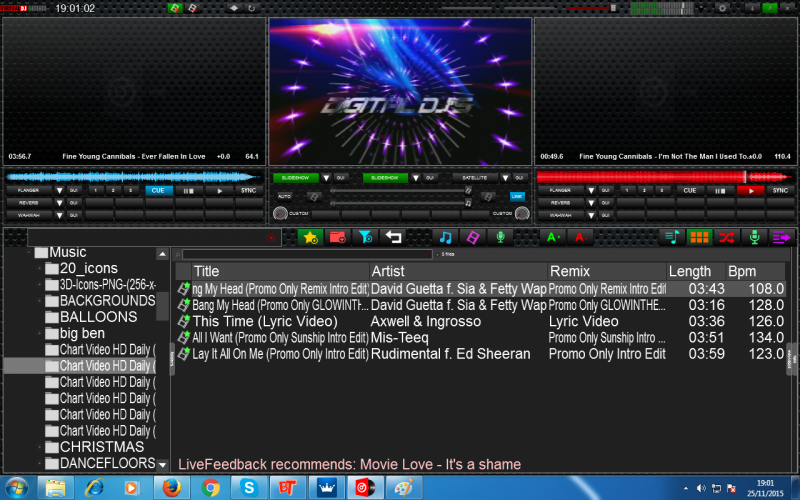800x500 pixels.
Task: Toggle the red shuffle icon
Action: coord(727,237)
